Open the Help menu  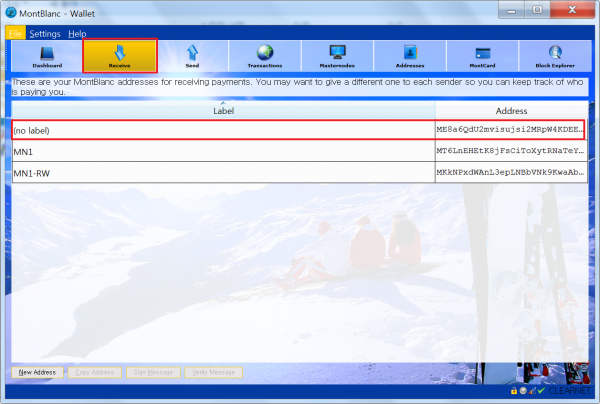point(77,34)
